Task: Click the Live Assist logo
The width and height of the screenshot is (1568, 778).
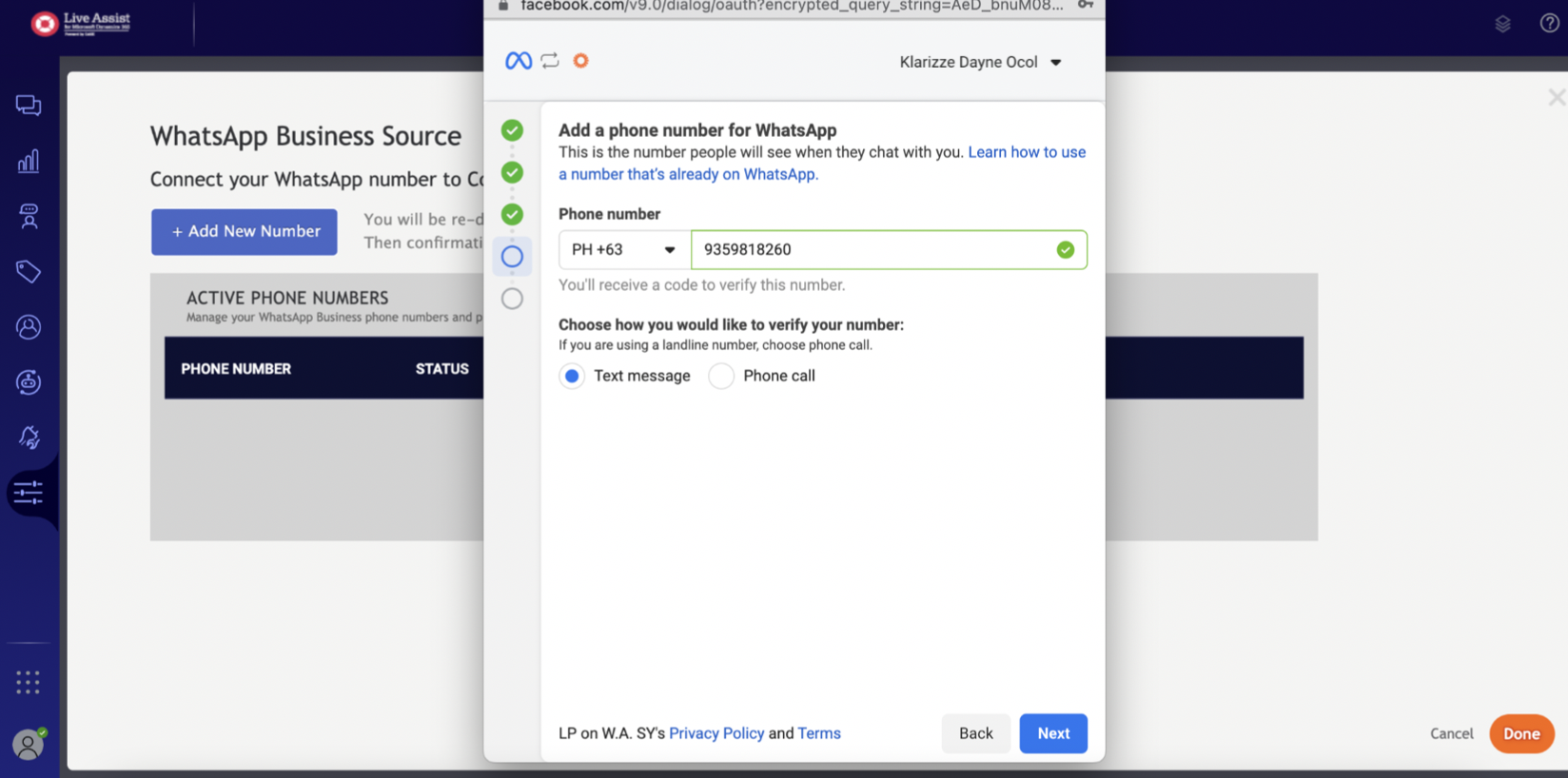Action: [x=81, y=23]
